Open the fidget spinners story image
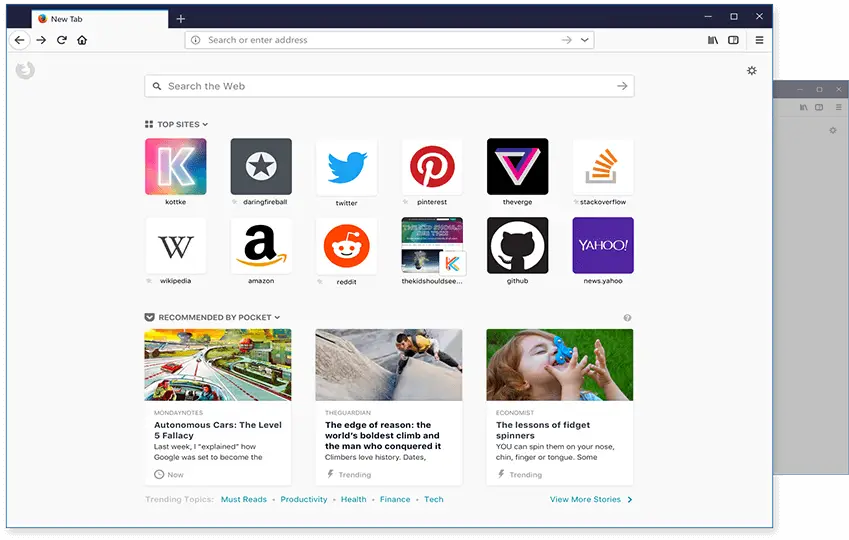849x540 pixels. (559, 365)
